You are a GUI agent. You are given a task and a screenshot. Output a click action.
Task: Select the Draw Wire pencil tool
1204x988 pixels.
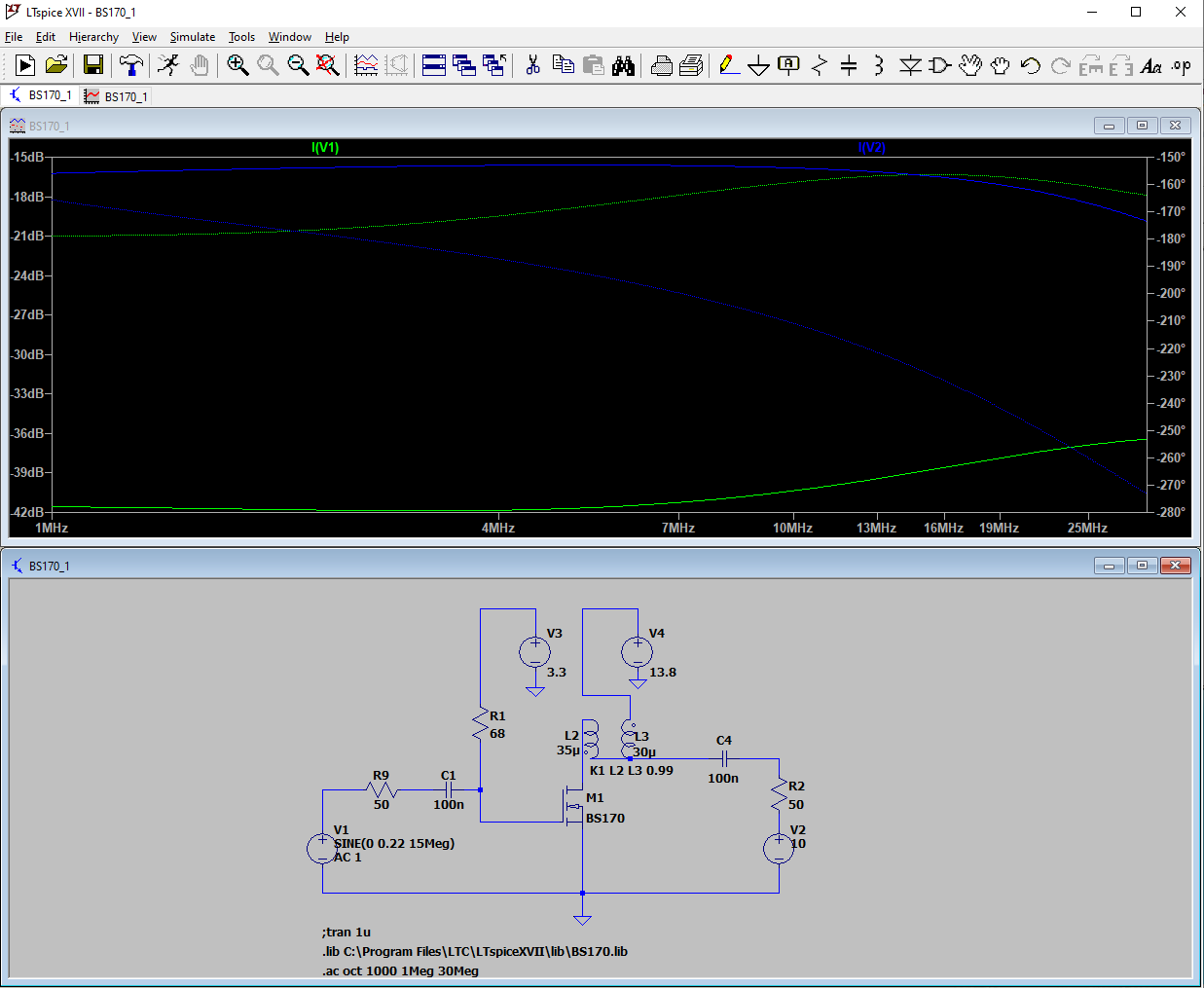728,65
